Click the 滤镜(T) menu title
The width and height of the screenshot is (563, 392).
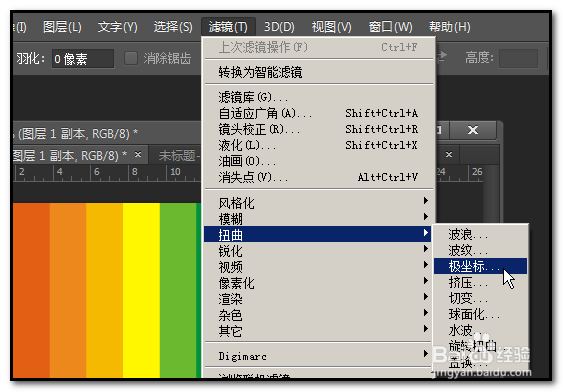[x=228, y=27]
